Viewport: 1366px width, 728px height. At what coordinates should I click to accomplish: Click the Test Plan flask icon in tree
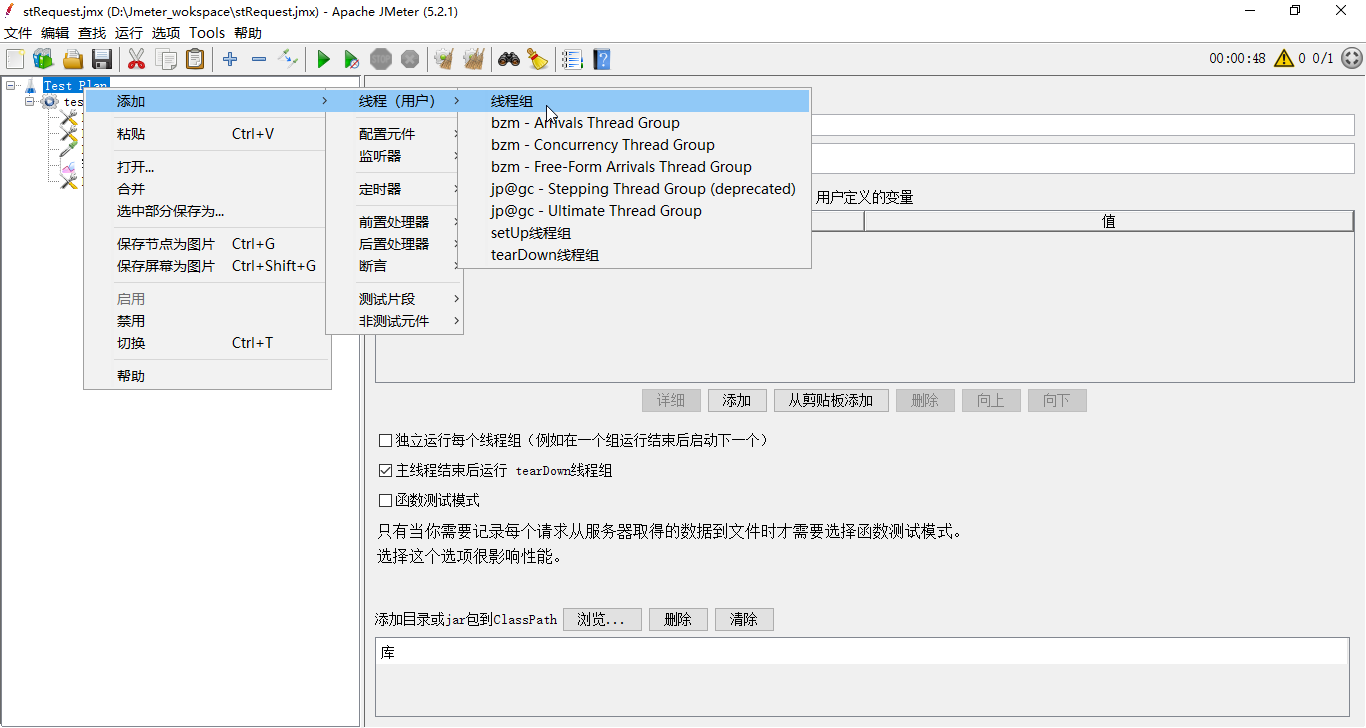(x=30, y=86)
